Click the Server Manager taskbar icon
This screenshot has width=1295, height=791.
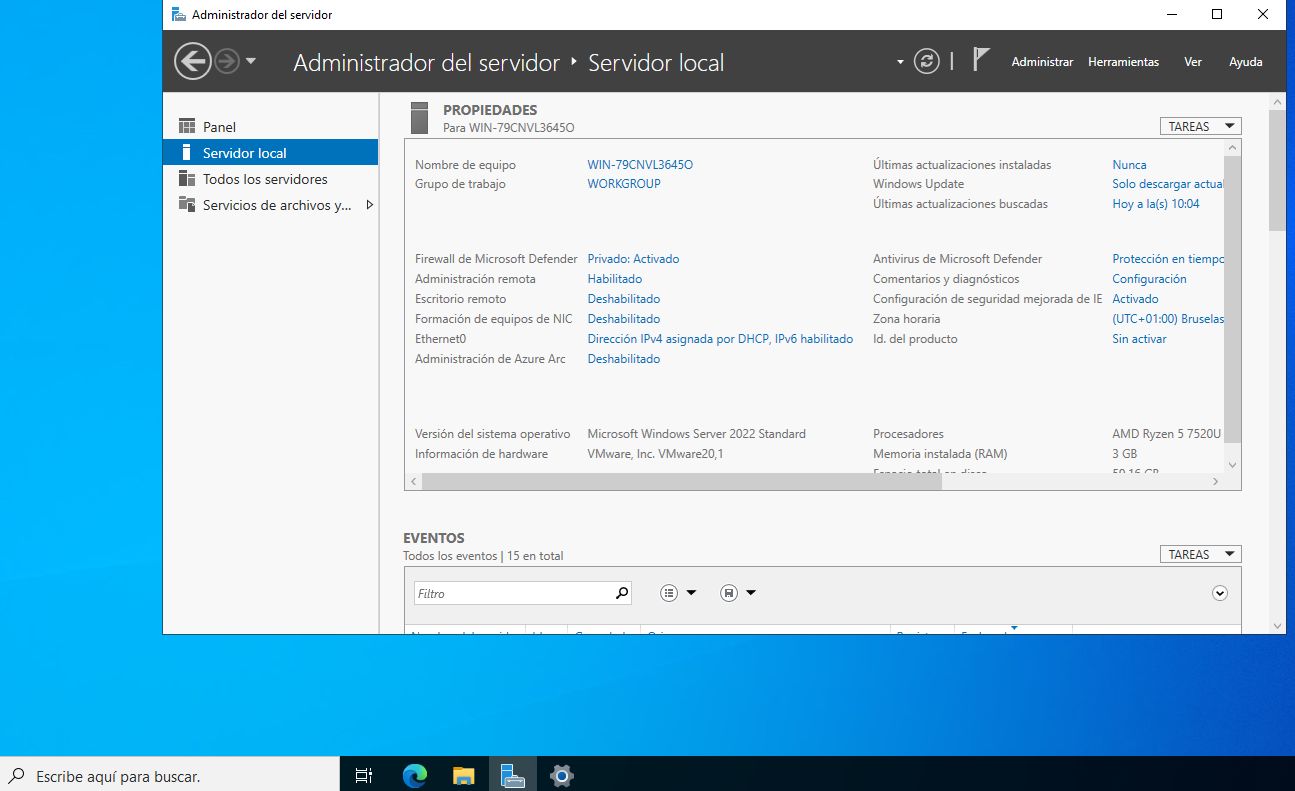point(513,775)
